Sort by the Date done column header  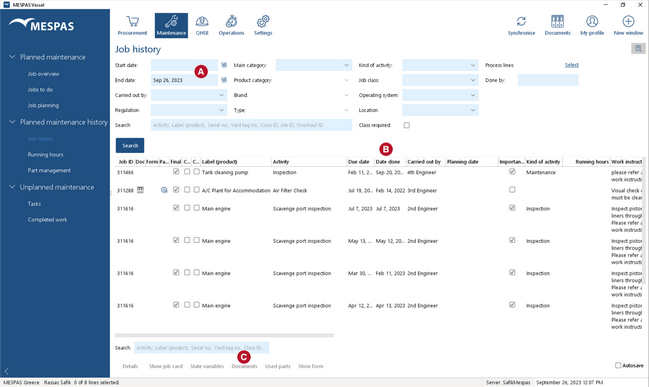[x=389, y=161]
